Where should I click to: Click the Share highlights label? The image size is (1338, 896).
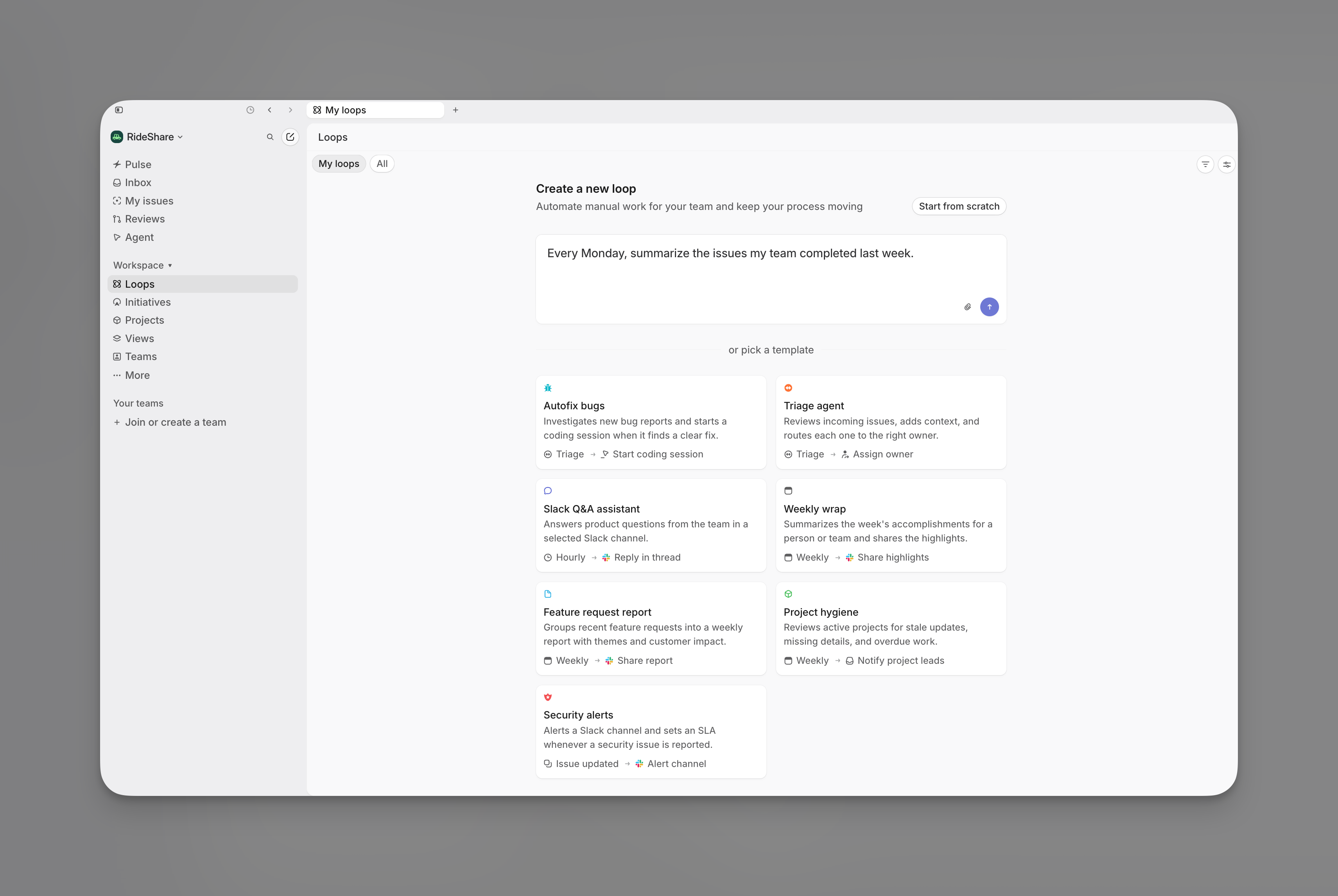pyautogui.click(x=893, y=558)
